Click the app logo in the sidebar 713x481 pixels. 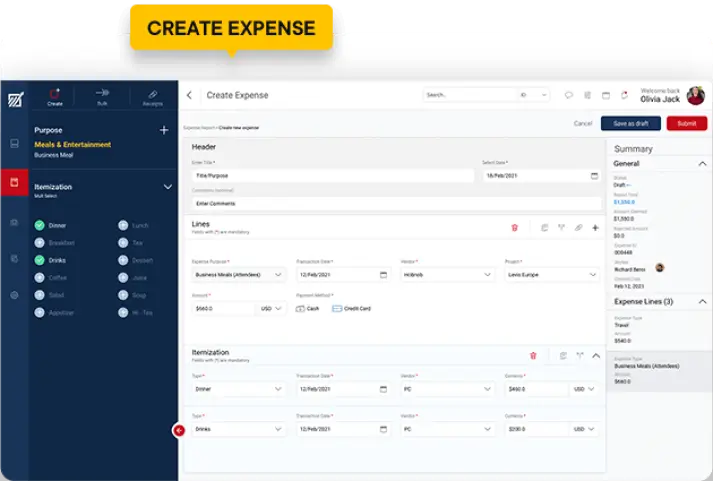click(15, 99)
